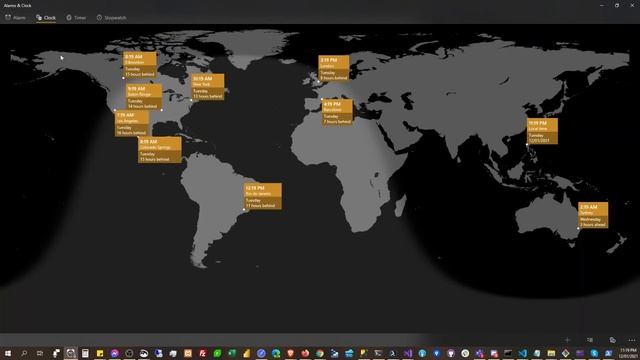Click the Alarms & Clock taskbar icon

[x=71, y=353]
